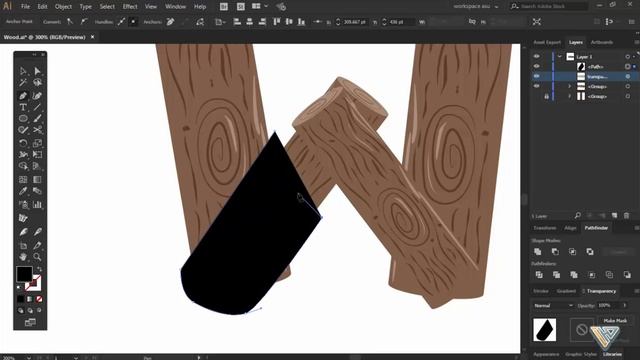
Task: Click Divide pathfinder icon
Action: point(539,275)
